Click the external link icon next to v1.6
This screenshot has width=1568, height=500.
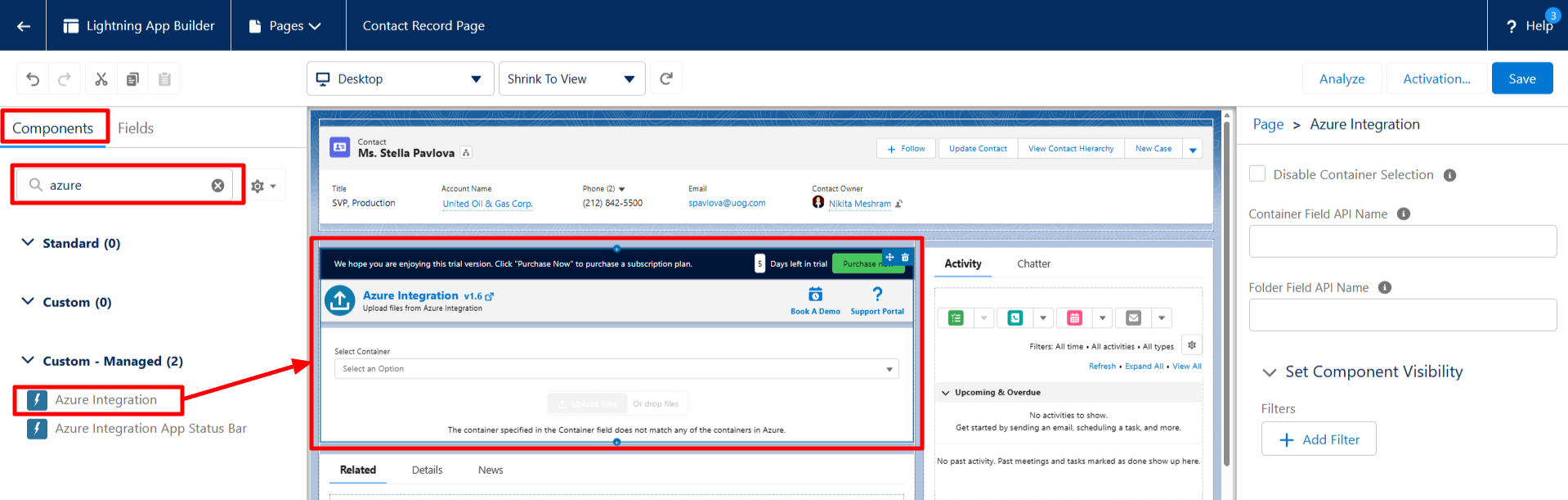(490, 296)
